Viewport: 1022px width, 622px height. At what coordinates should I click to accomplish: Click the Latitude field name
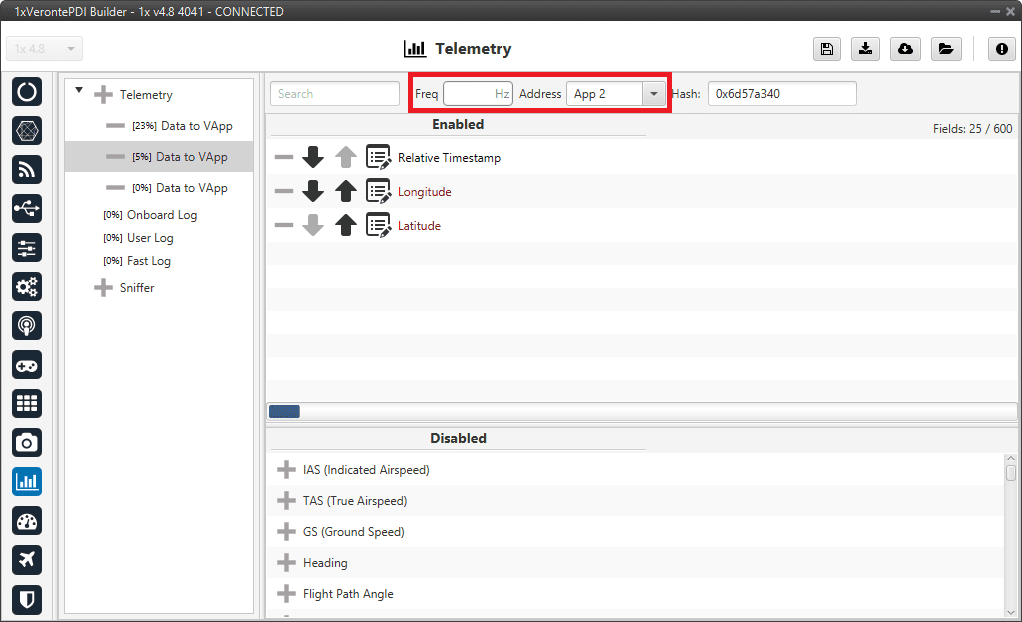coord(419,226)
